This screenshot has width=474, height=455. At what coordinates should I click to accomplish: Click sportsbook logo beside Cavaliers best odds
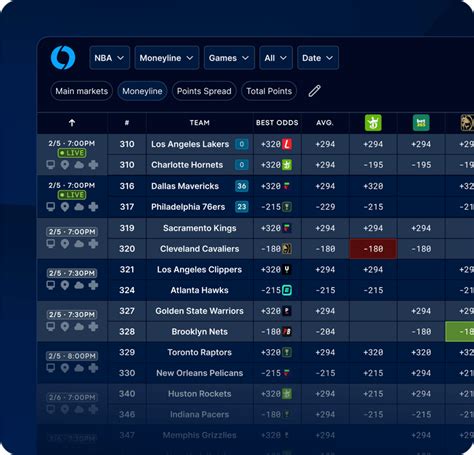click(287, 249)
